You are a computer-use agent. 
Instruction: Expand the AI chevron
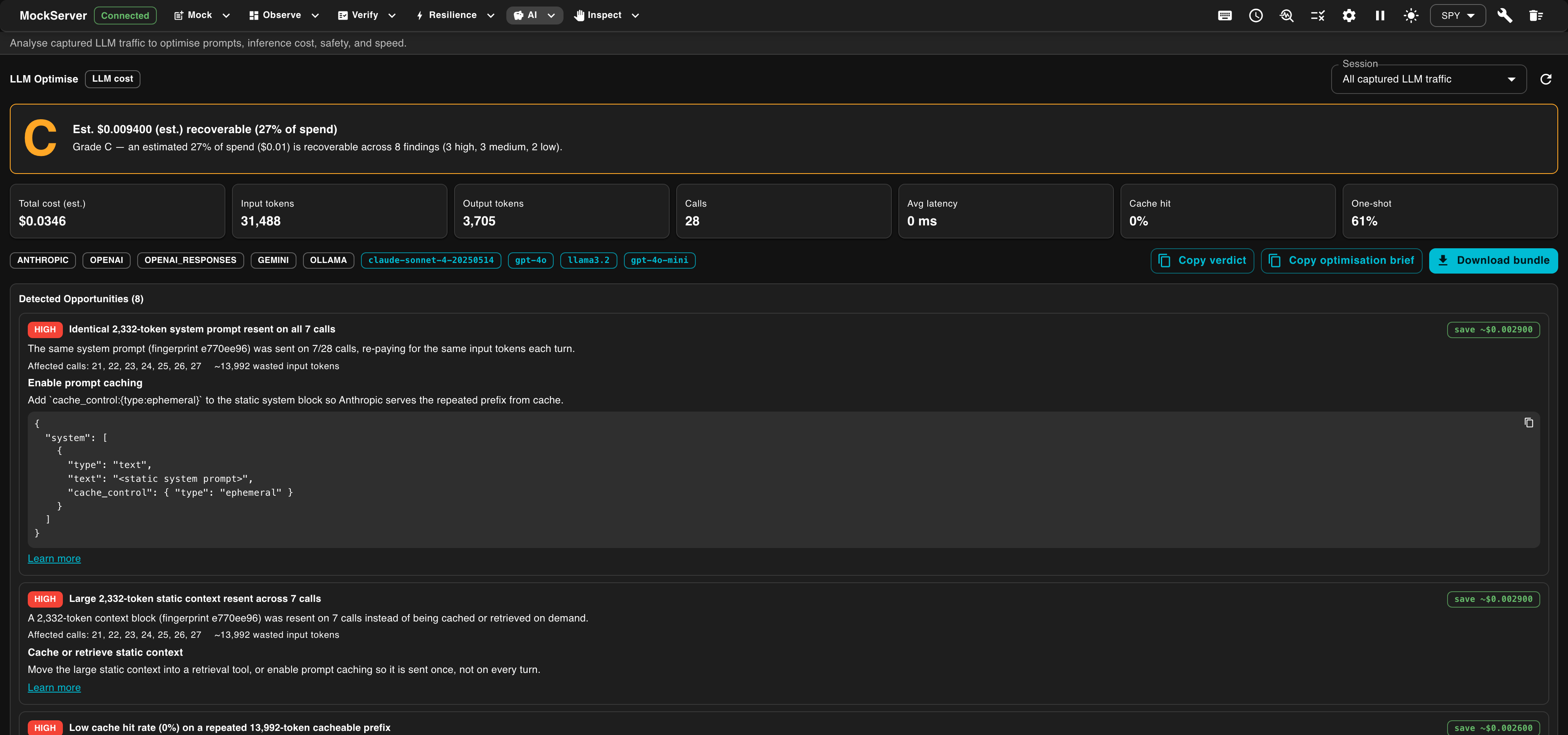click(551, 16)
